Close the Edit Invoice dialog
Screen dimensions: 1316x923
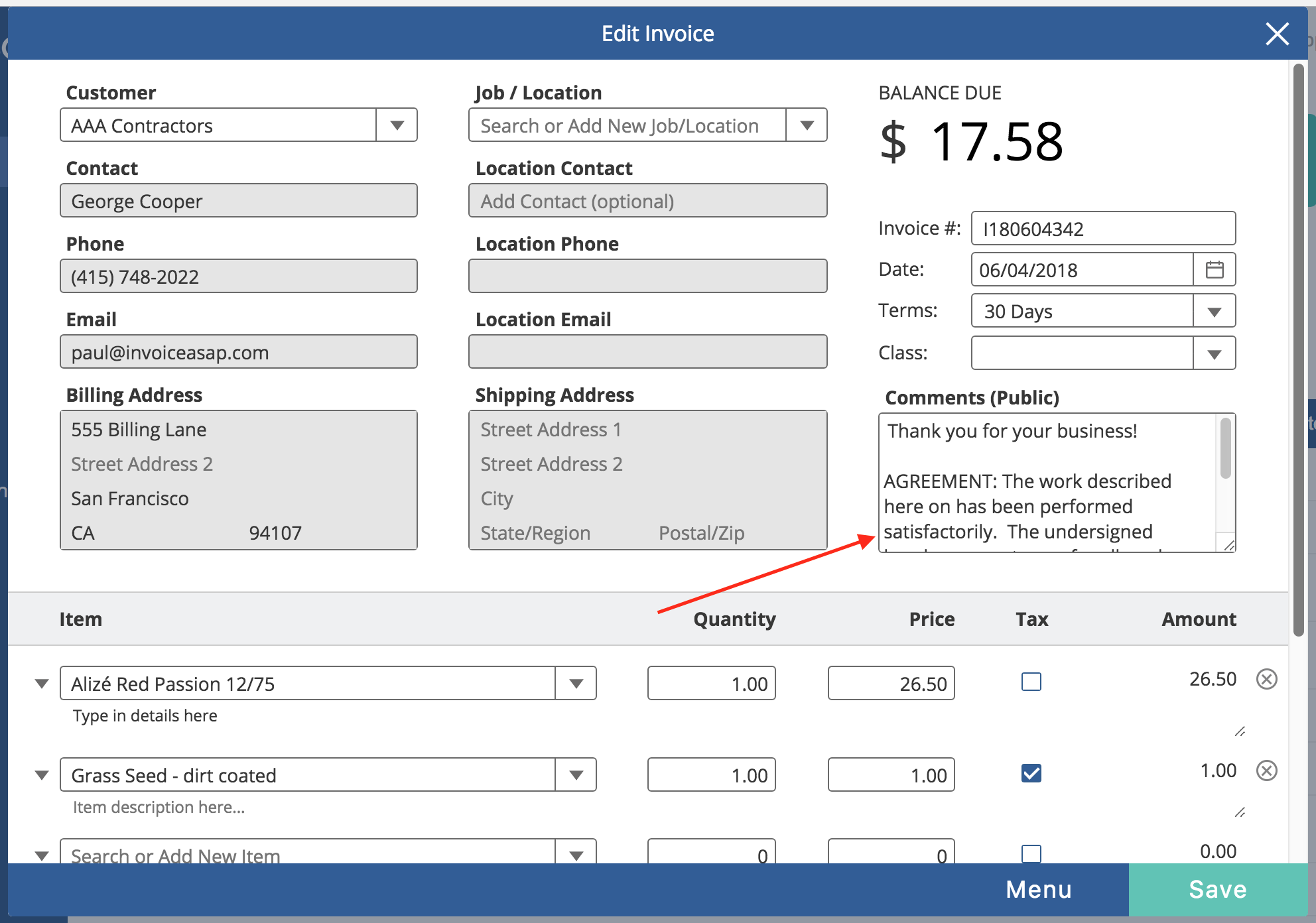(x=1276, y=33)
